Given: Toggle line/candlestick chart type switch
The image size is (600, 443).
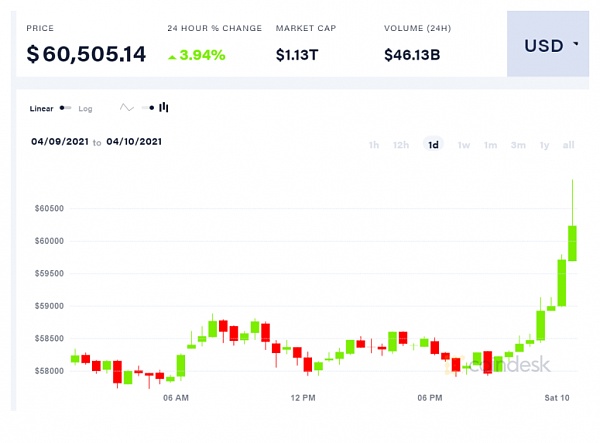Looking at the screenshot, I should pyautogui.click(x=148, y=108).
